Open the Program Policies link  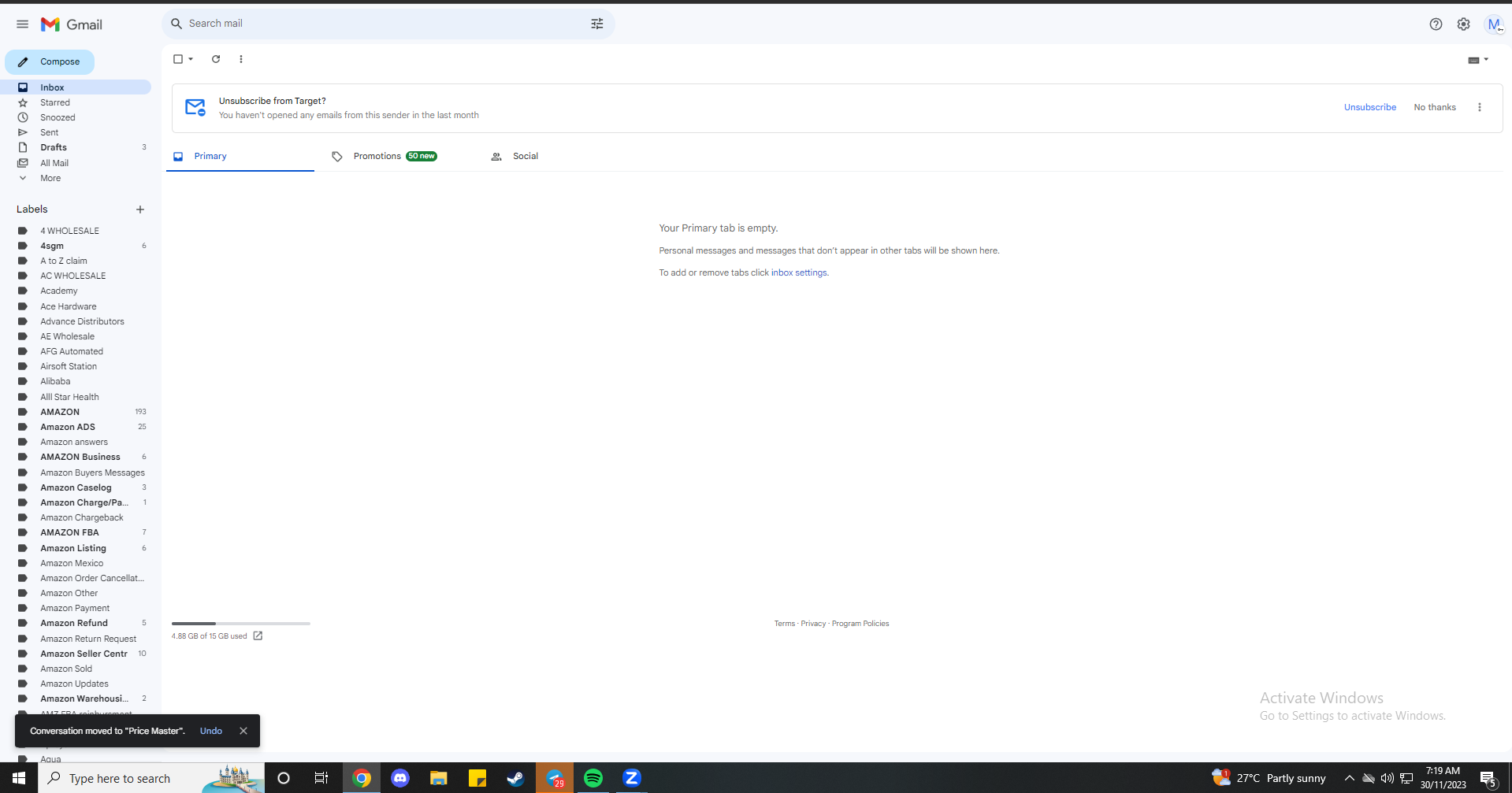pyautogui.click(x=860, y=624)
